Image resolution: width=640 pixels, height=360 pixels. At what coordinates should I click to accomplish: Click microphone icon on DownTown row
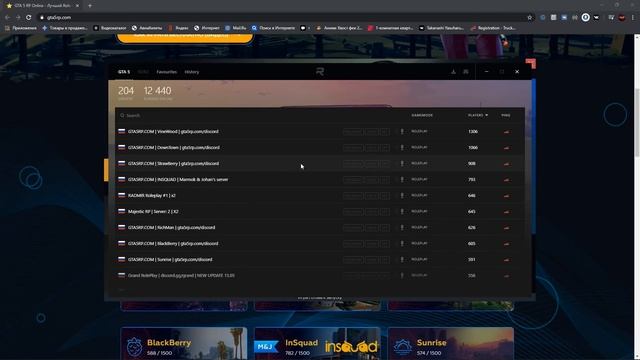(402, 147)
